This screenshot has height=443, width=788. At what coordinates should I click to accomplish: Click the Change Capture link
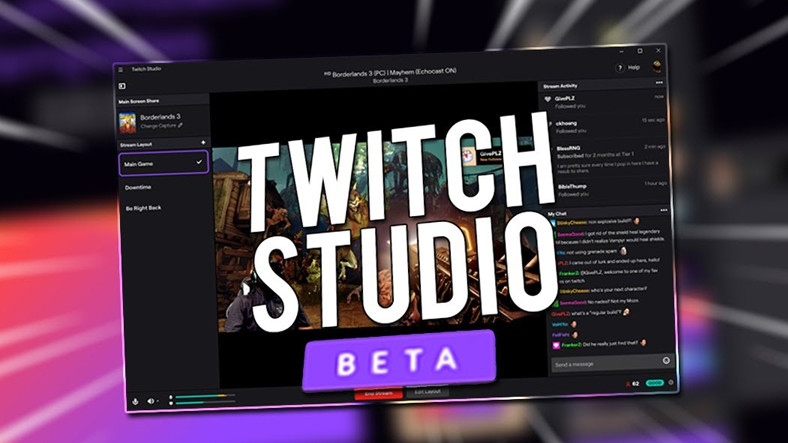coord(158,126)
